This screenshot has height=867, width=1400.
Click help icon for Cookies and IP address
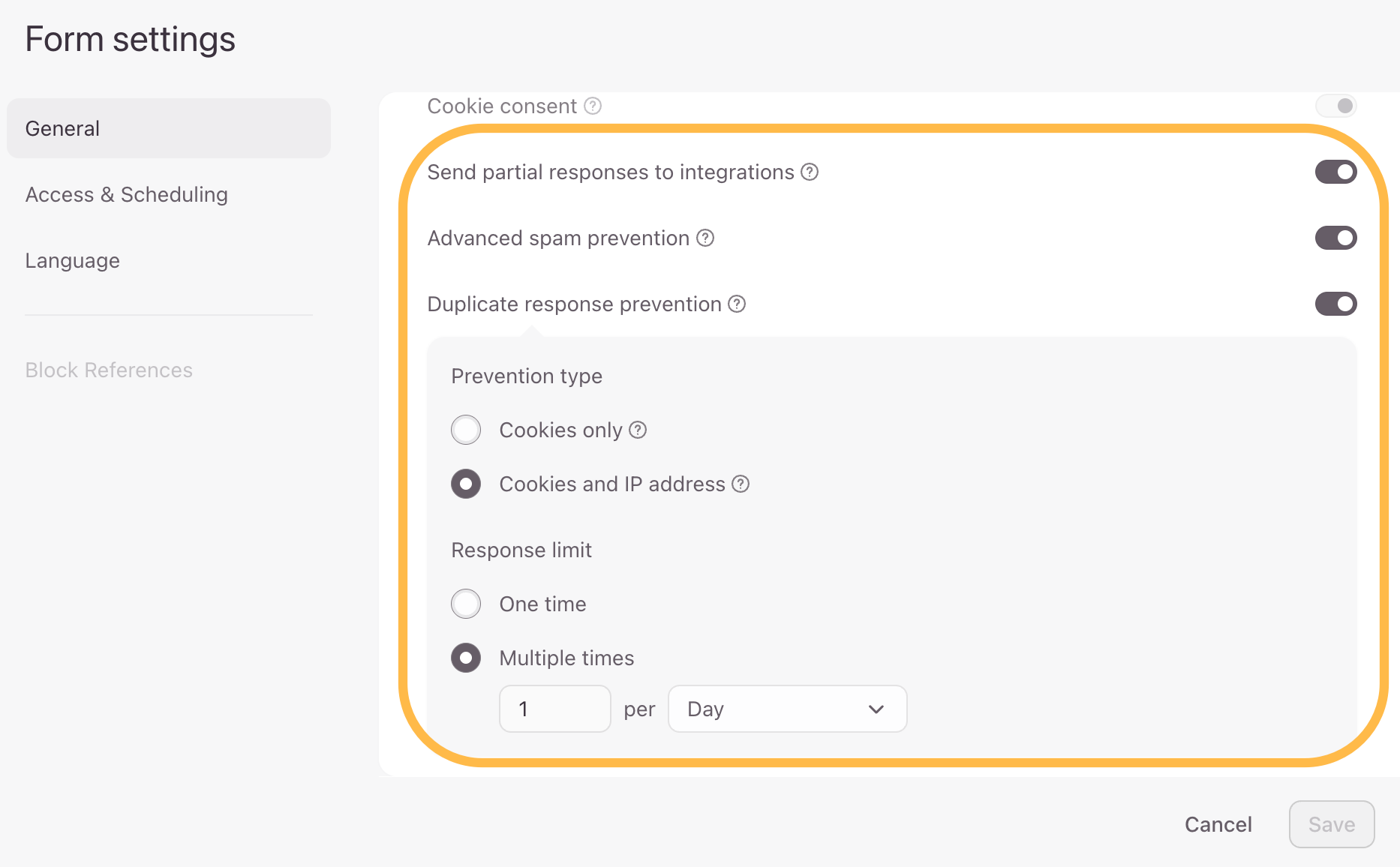[x=741, y=484]
